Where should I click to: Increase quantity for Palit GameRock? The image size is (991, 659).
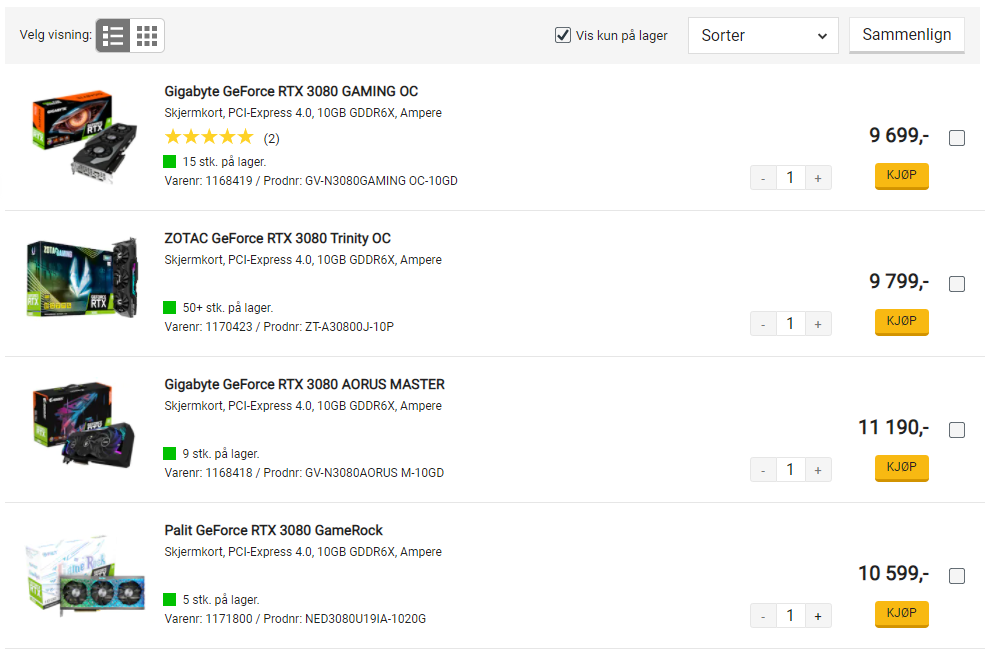(818, 616)
